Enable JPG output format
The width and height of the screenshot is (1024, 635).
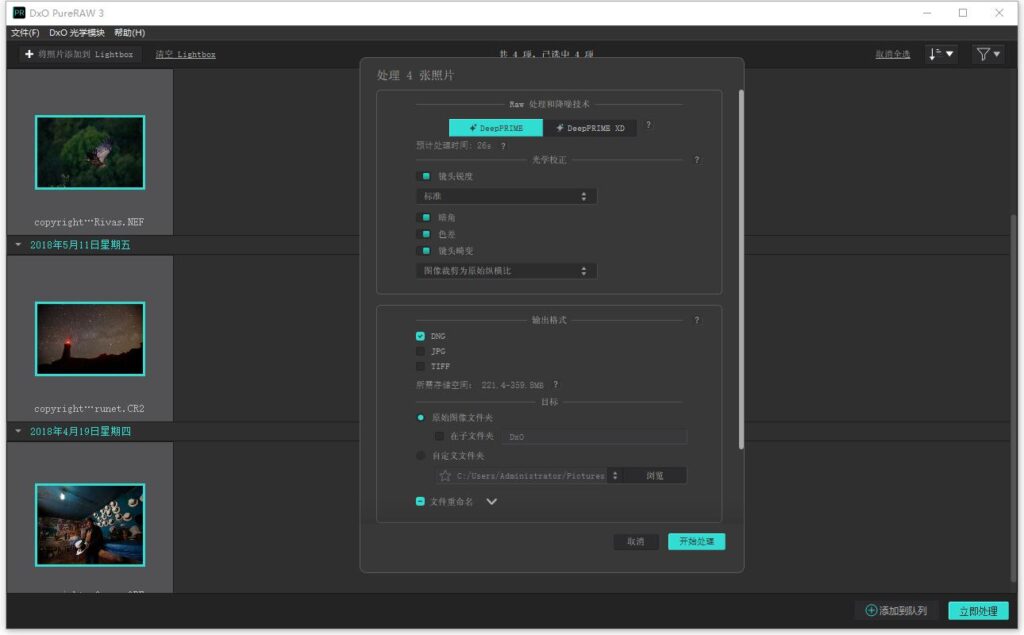point(421,351)
